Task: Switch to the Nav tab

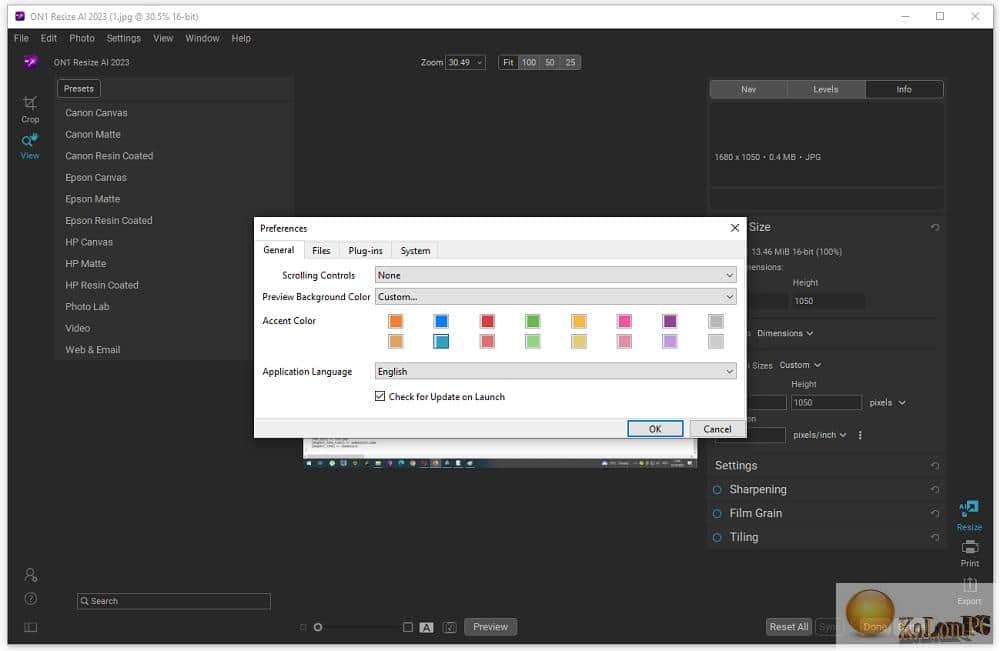Action: point(748,89)
